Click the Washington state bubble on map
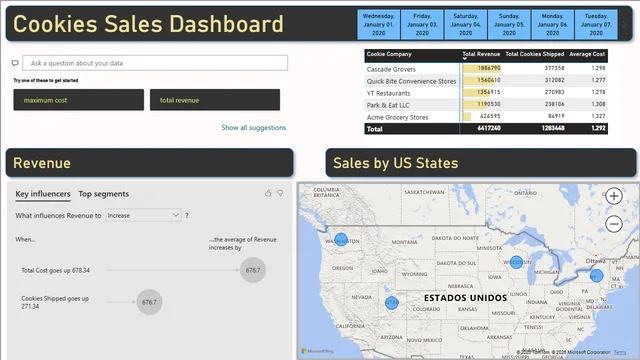The width and height of the screenshot is (640, 360). (341, 240)
